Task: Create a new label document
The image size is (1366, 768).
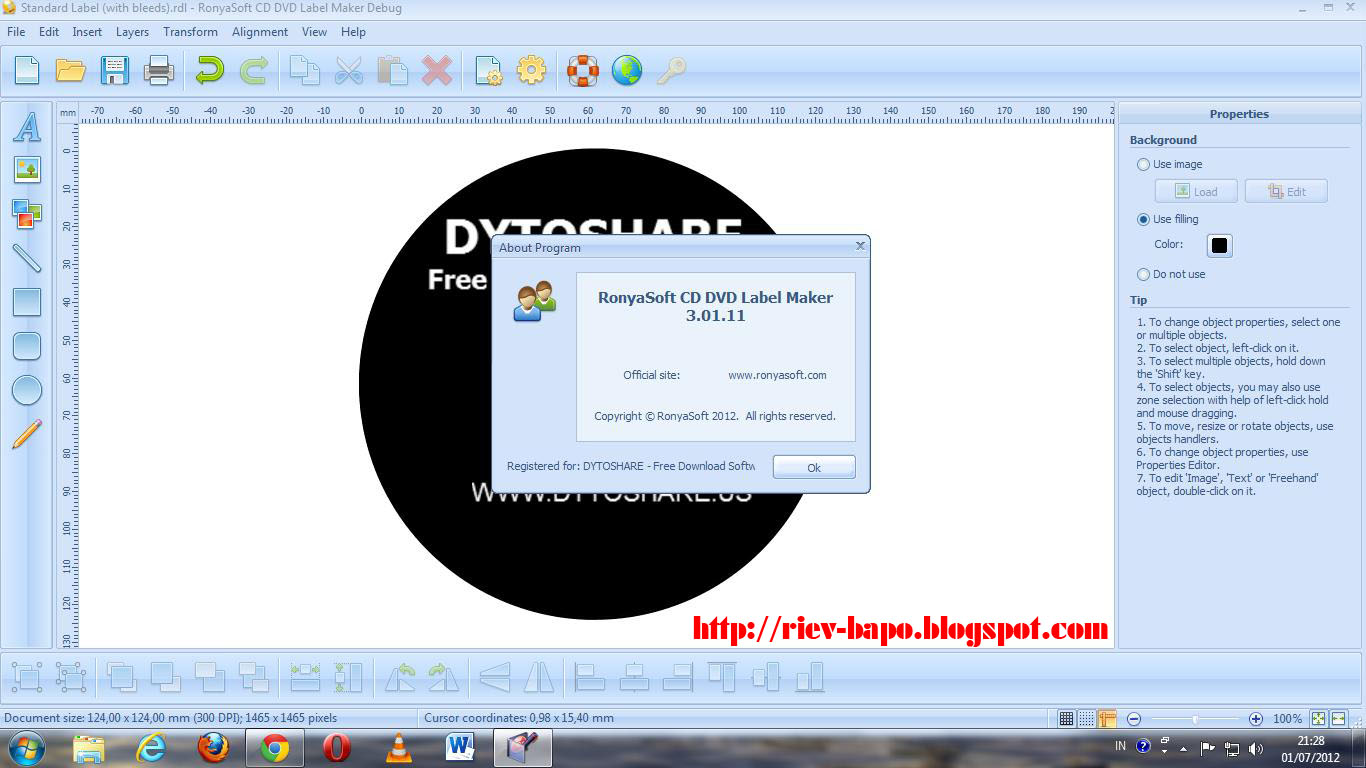Action: tap(27, 70)
